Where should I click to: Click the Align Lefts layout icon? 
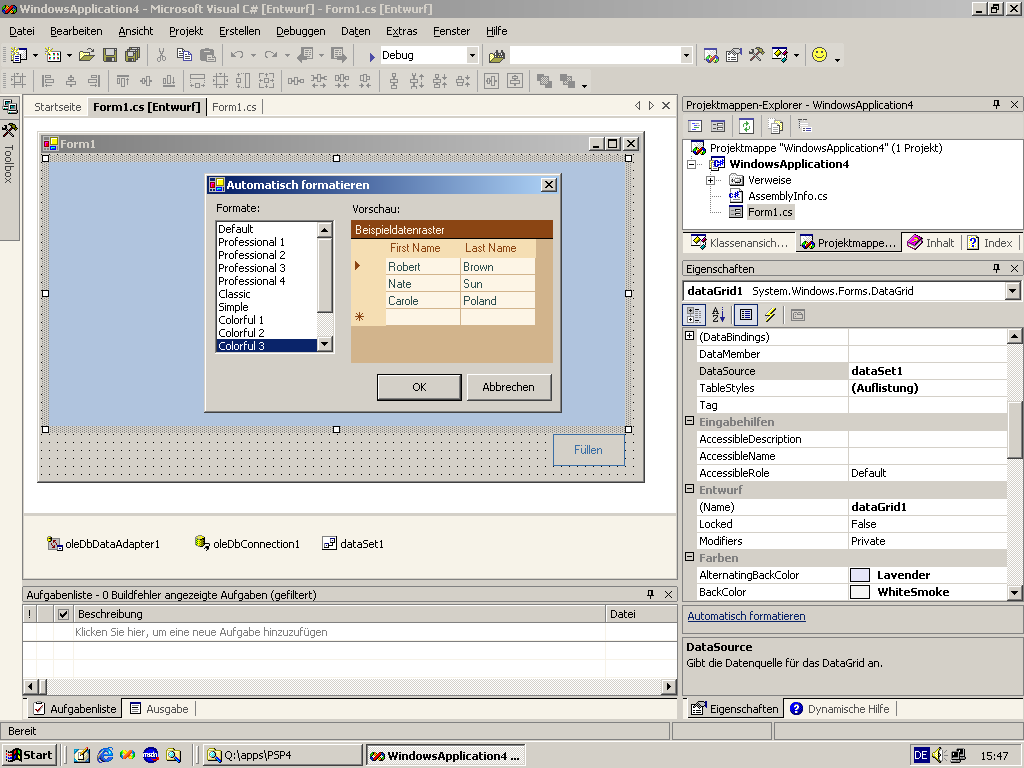48,81
